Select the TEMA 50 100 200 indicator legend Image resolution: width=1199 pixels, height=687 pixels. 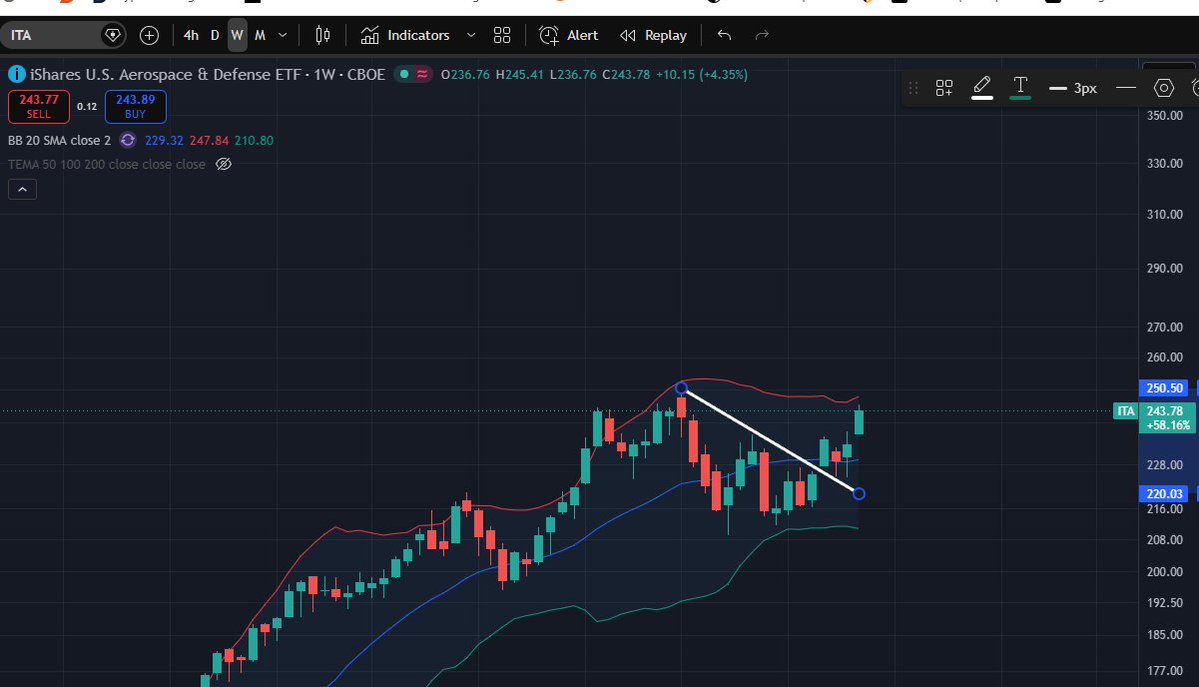pyautogui.click(x=106, y=164)
